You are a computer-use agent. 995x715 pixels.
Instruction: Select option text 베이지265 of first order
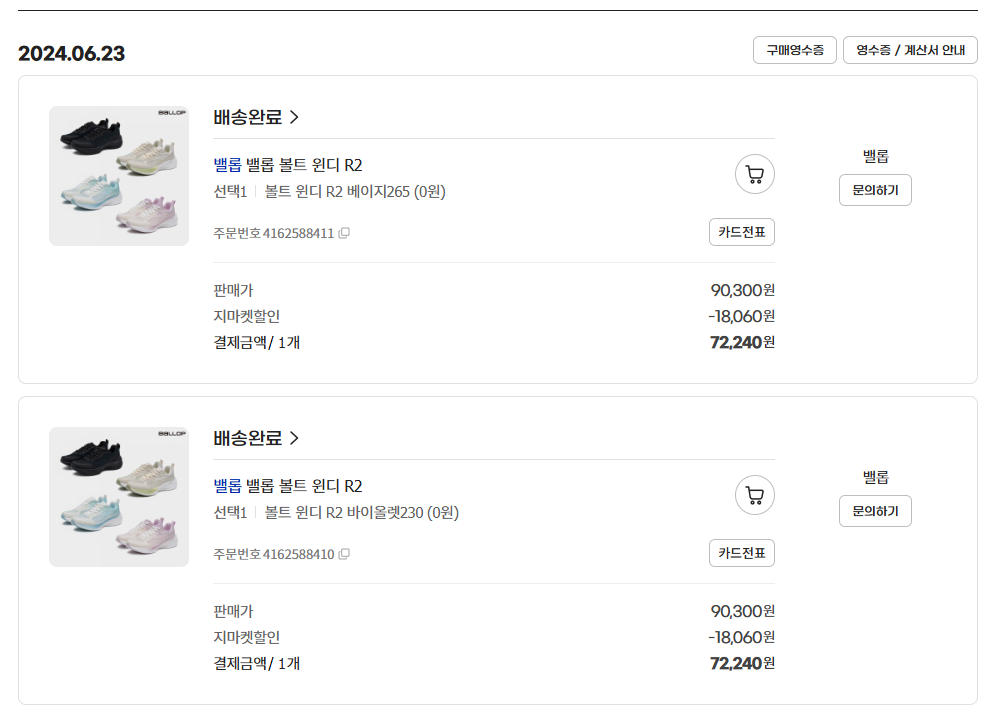click(378, 192)
